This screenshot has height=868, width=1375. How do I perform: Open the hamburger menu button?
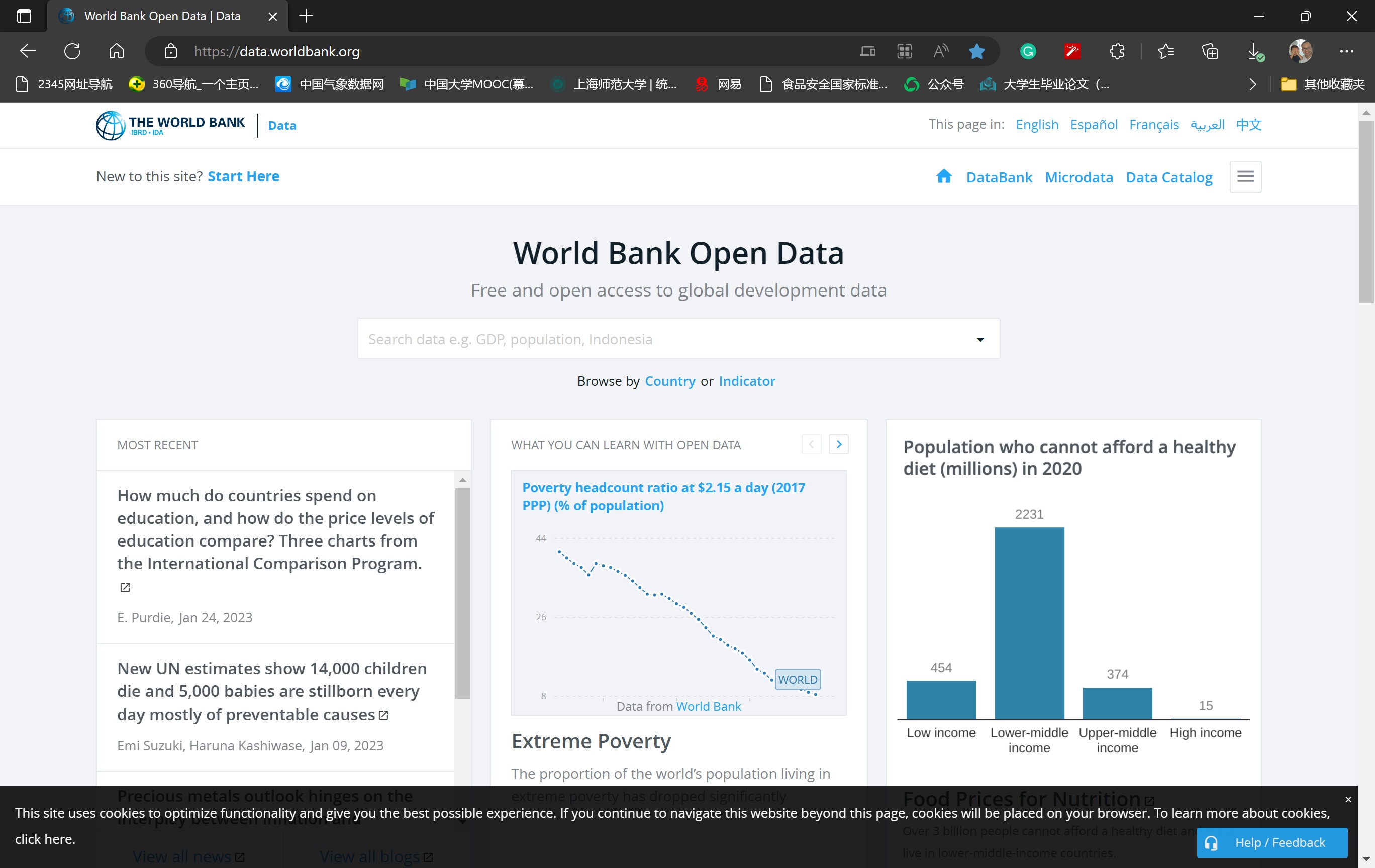[x=1245, y=177]
